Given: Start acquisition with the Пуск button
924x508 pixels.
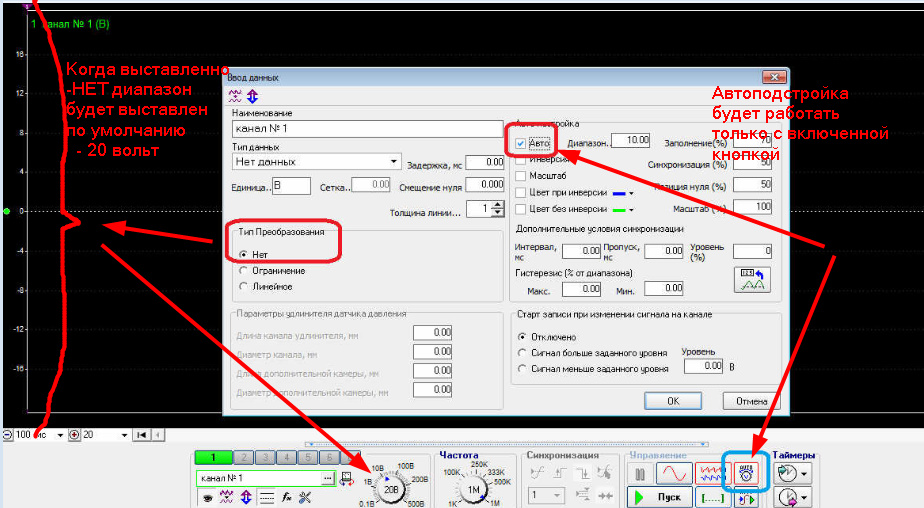Looking at the screenshot, I should 659,497.
